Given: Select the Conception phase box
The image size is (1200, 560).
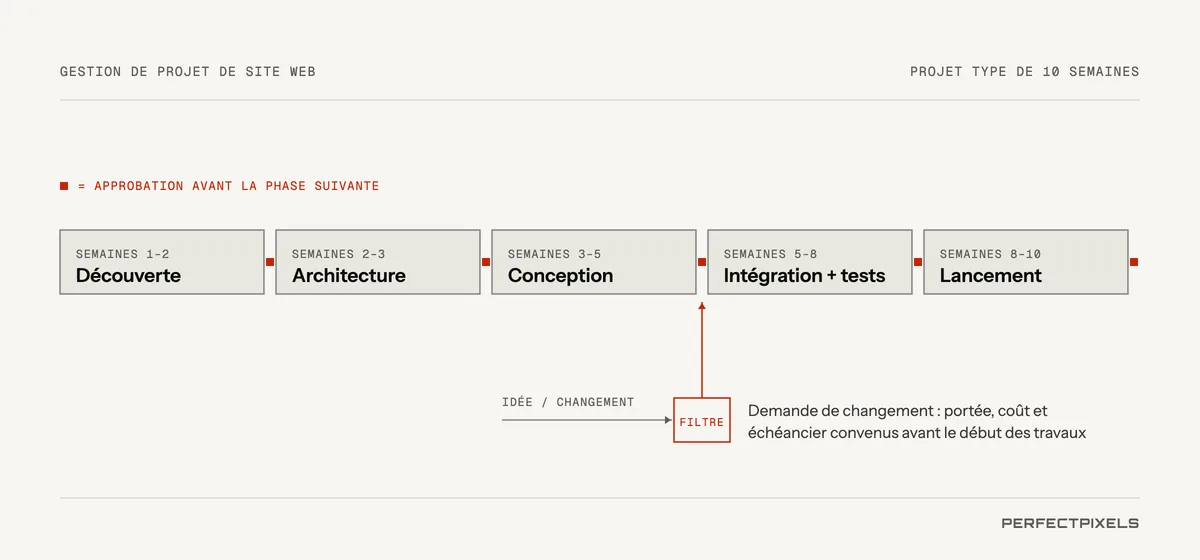Looking at the screenshot, I should tap(594, 262).
